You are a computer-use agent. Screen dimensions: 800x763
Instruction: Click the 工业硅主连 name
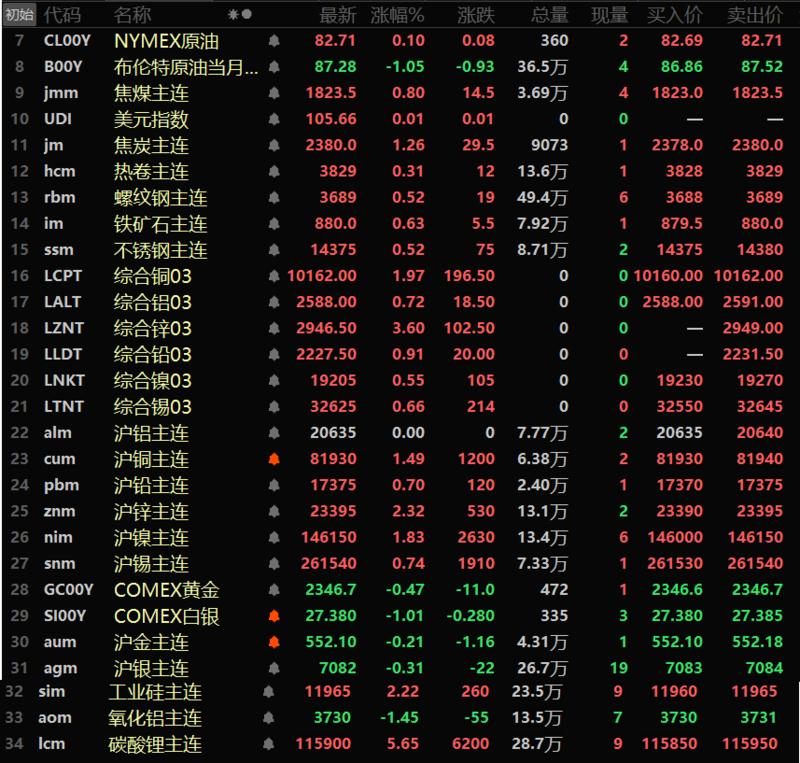pos(155,692)
